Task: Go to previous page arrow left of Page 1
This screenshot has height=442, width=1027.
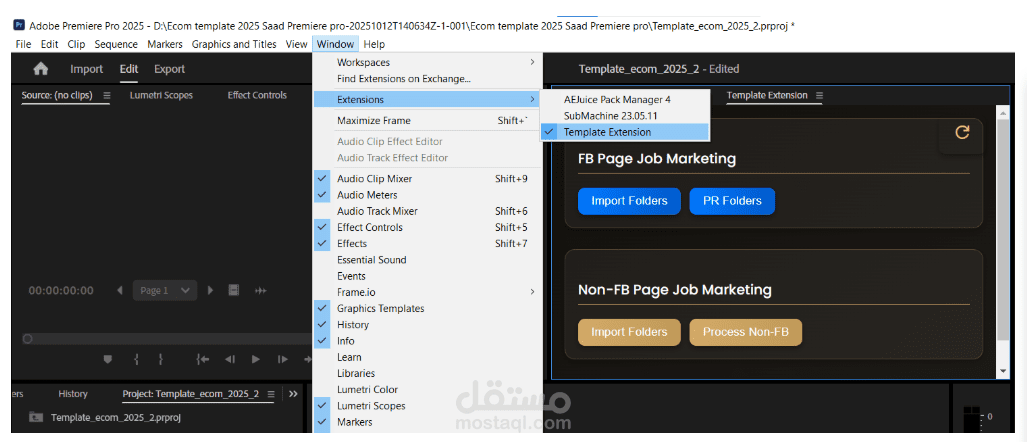Action: [x=120, y=291]
